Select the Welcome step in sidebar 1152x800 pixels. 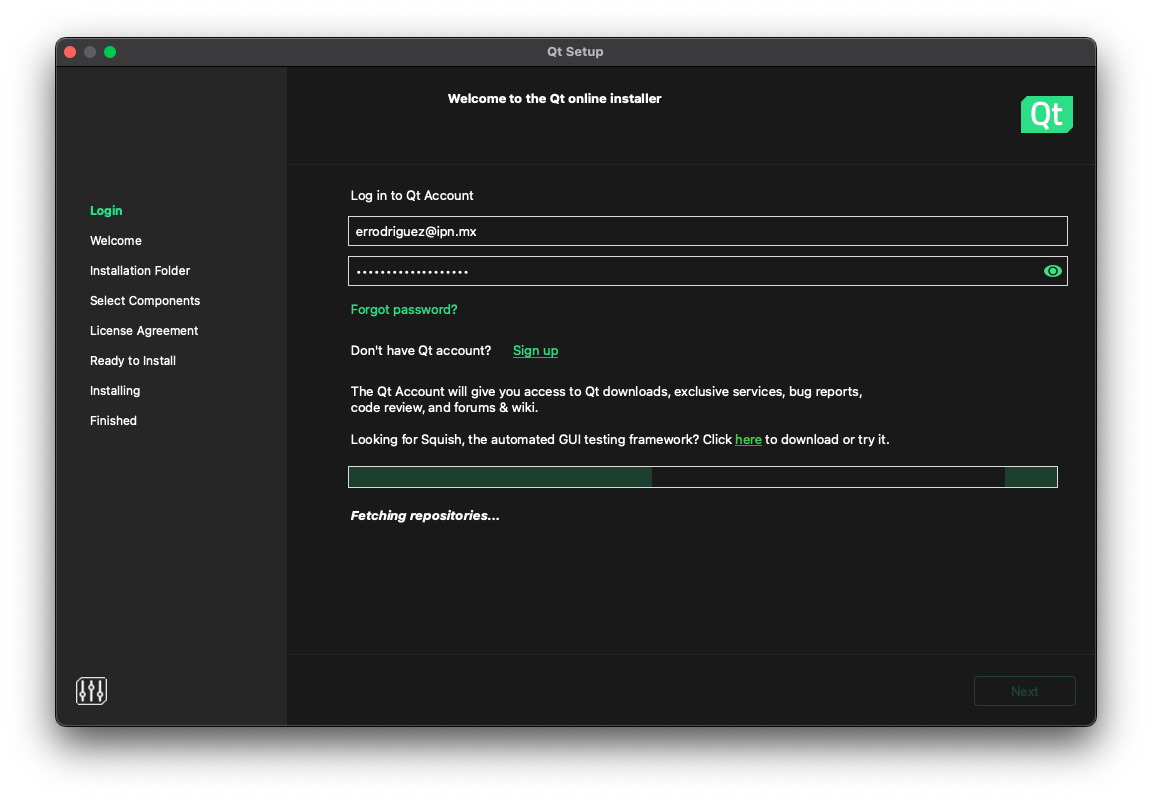116,241
